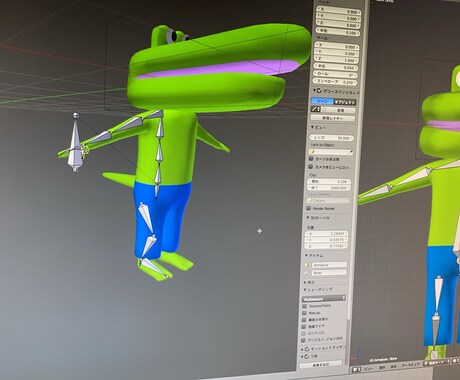Click the Clip 終了 field showing 1000.000
This screenshot has height=380, width=460.
(329, 188)
